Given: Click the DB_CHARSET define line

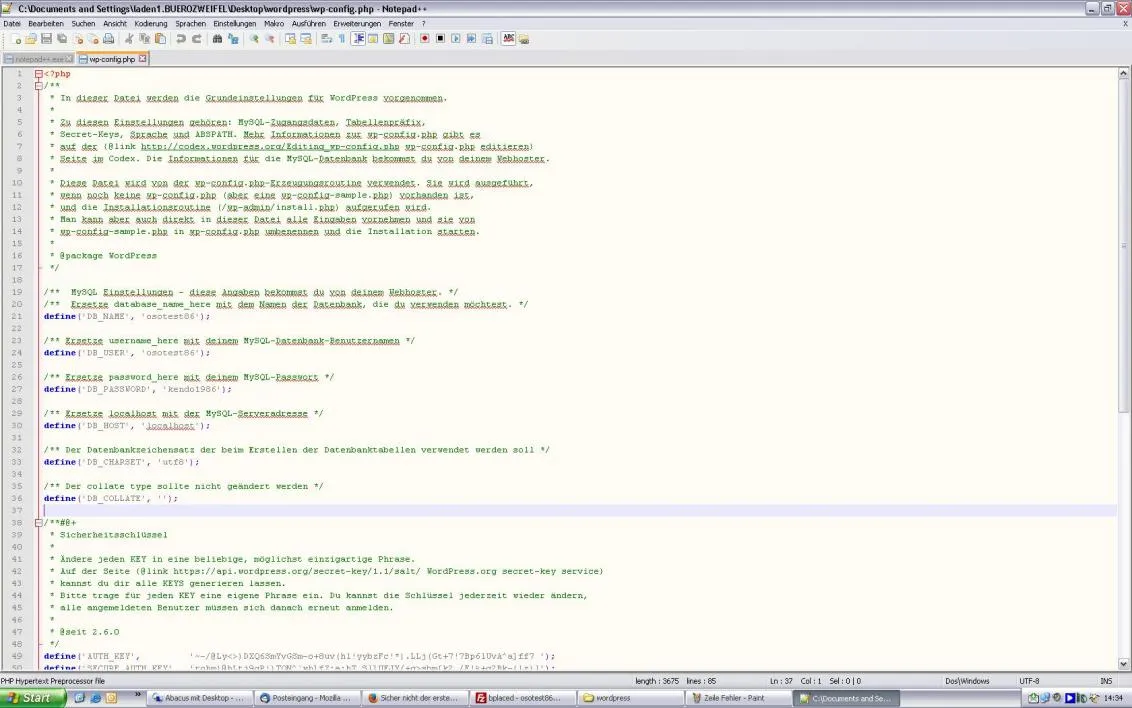Looking at the screenshot, I should pos(121,462).
